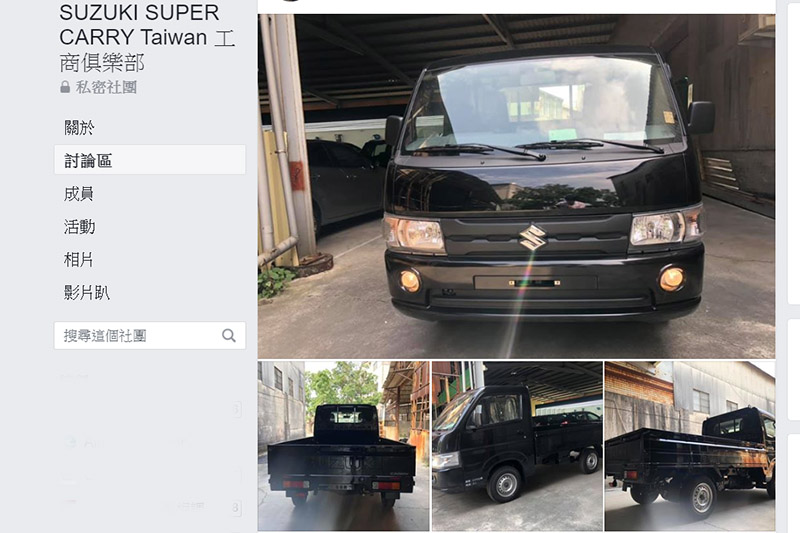Select the 討論區 menu item

click(x=149, y=160)
